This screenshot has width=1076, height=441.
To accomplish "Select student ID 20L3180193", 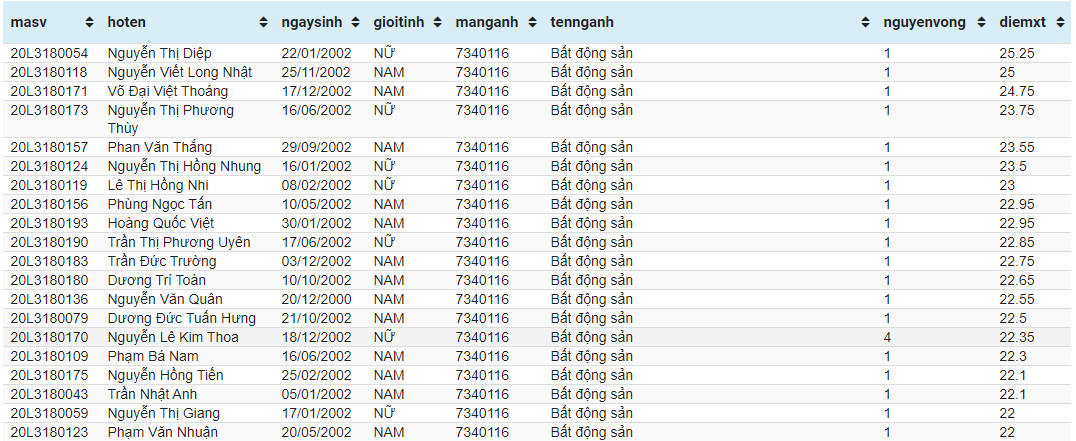I will [49, 224].
